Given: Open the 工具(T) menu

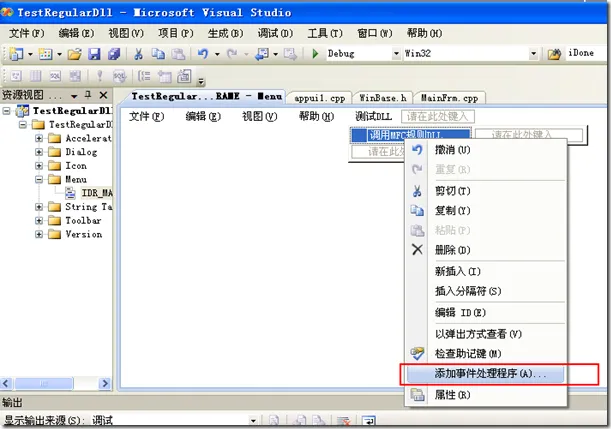Looking at the screenshot, I should [325, 33].
